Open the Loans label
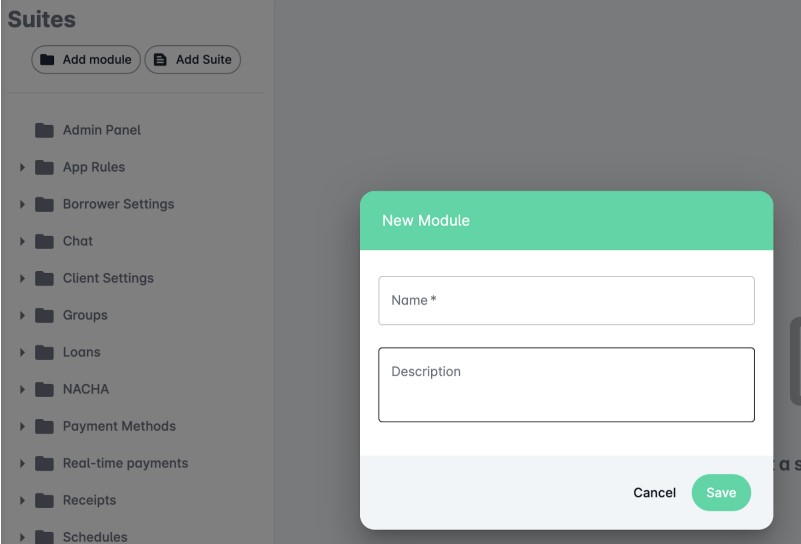This screenshot has width=801, height=544. point(82,352)
